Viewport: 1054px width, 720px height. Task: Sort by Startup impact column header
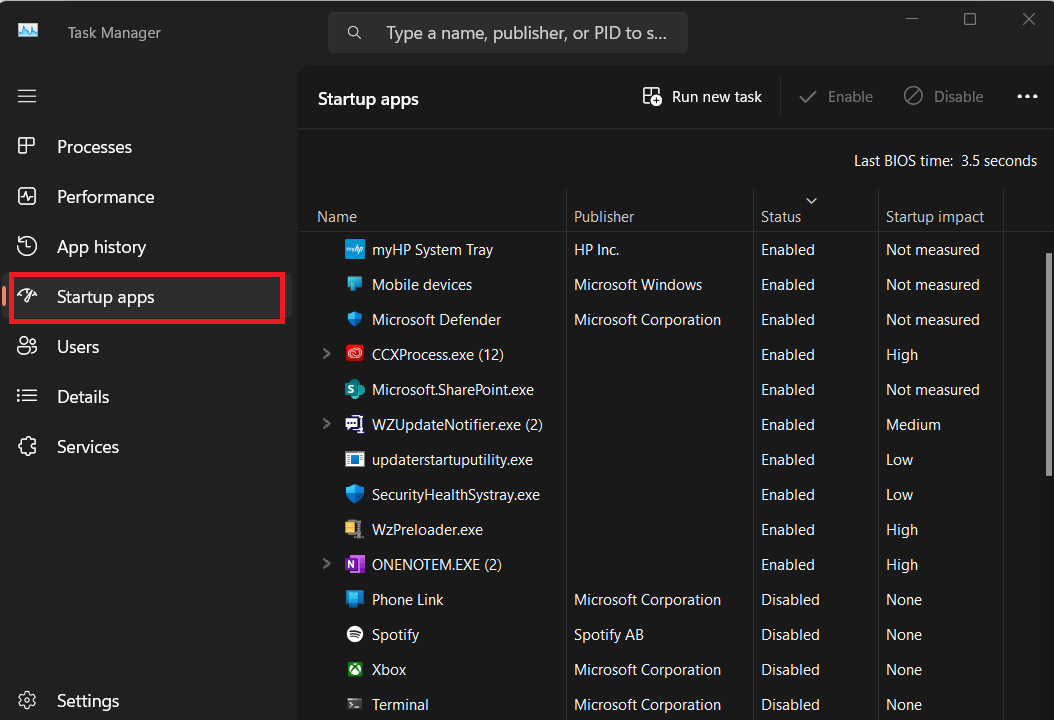[934, 216]
